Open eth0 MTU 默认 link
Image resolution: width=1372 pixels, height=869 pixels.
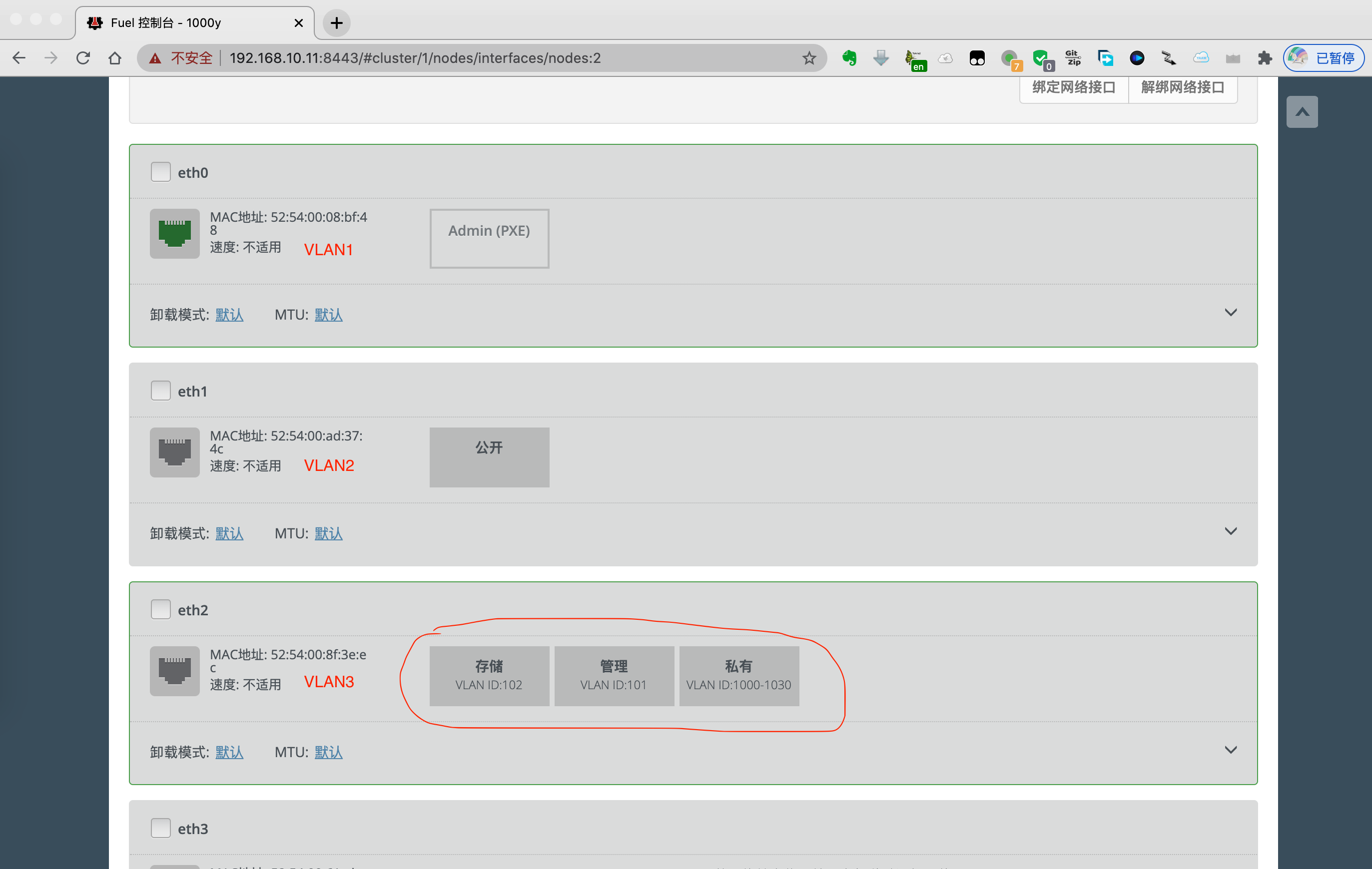click(x=329, y=315)
